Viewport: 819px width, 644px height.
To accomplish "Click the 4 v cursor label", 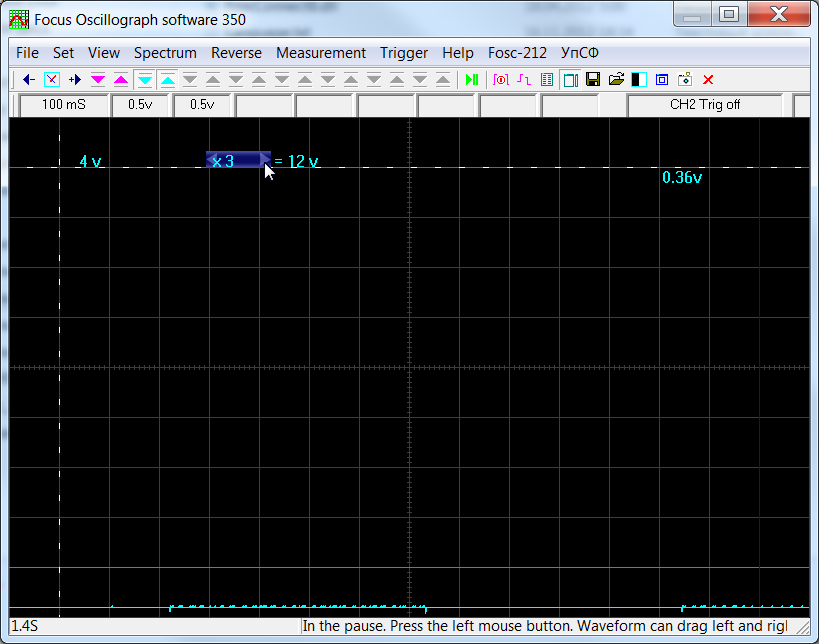I will [90, 161].
